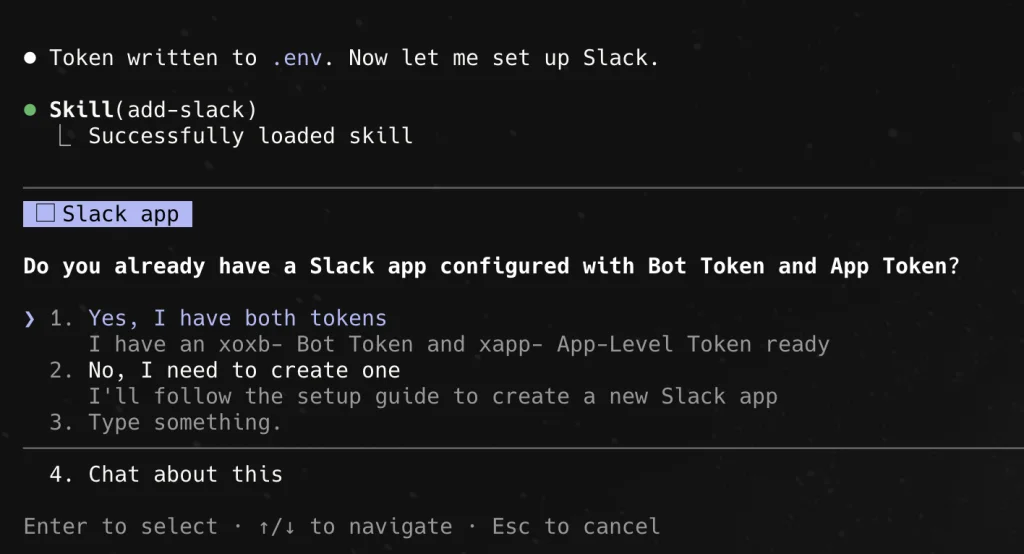This screenshot has width=1024, height=554.
Task: Click the green status dot next to Skill(add-slack)
Action: [x=30, y=110]
